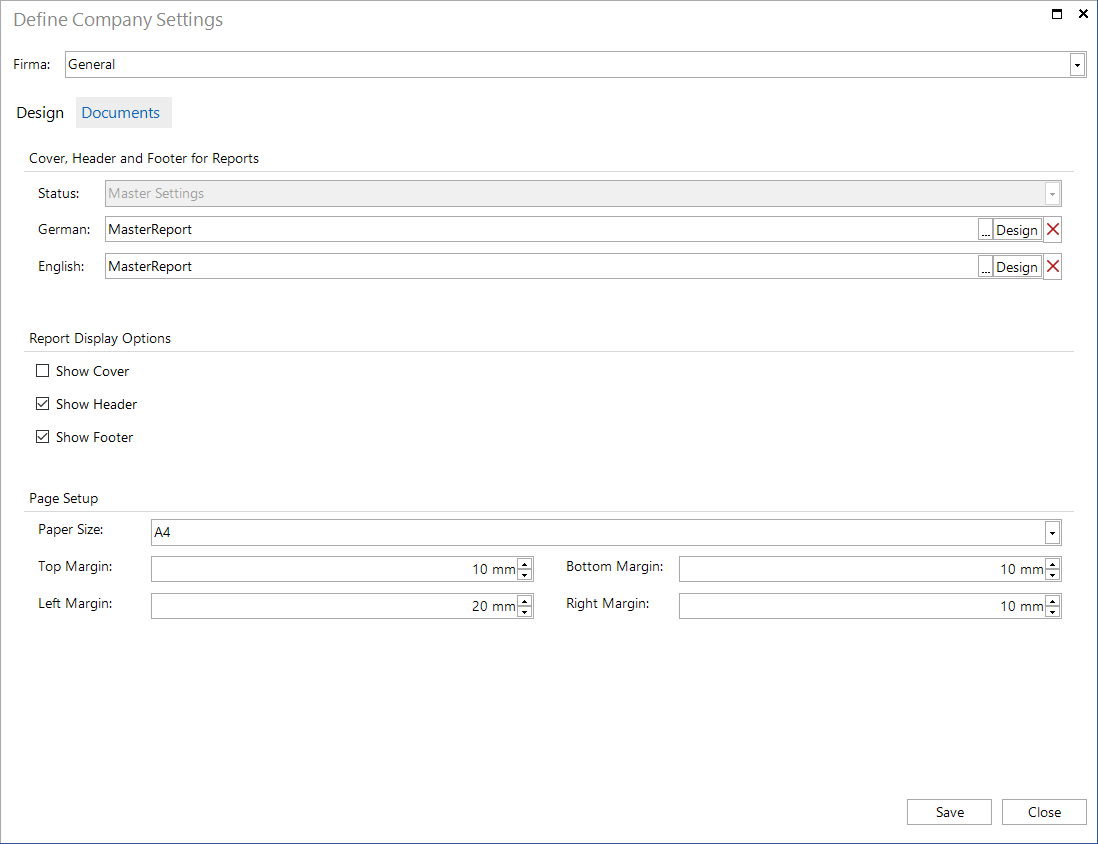The height and width of the screenshot is (844, 1098).
Task: Remove the German MasterReport with red X
Action: (1052, 229)
